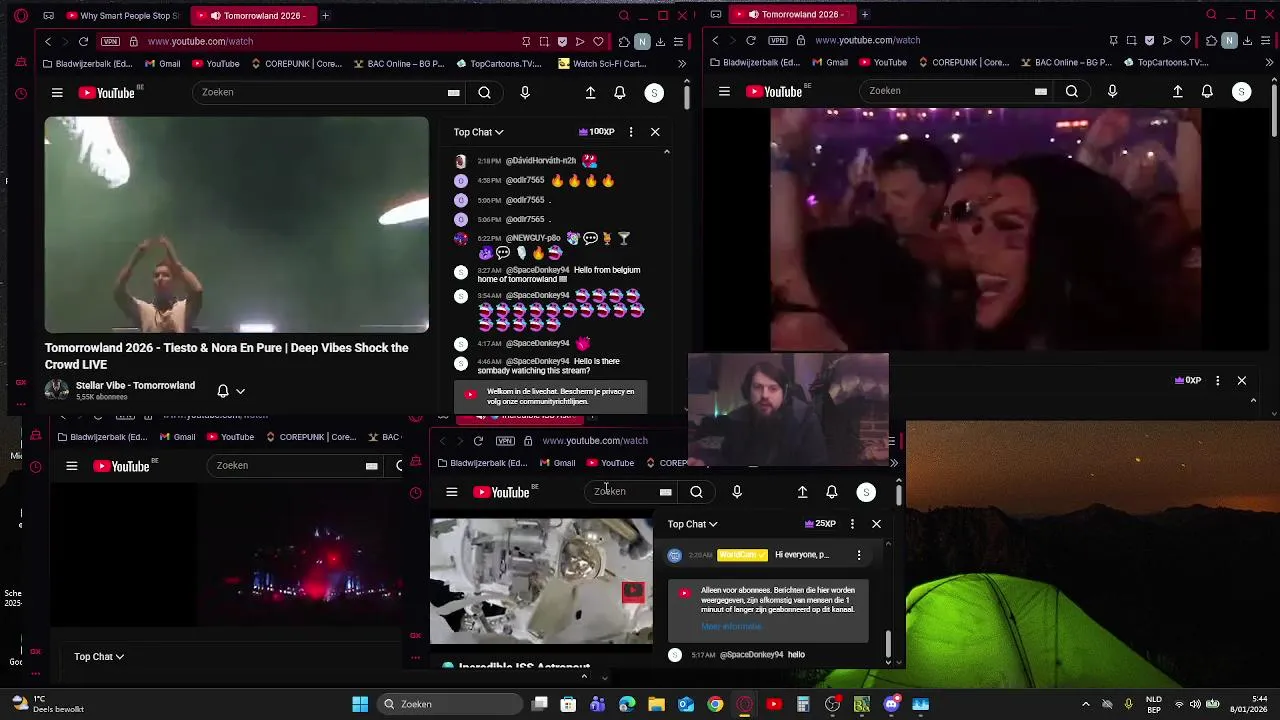This screenshot has width=1280, height=720.
Task: Open message options for the WorldCam chat message
Action: point(858,555)
